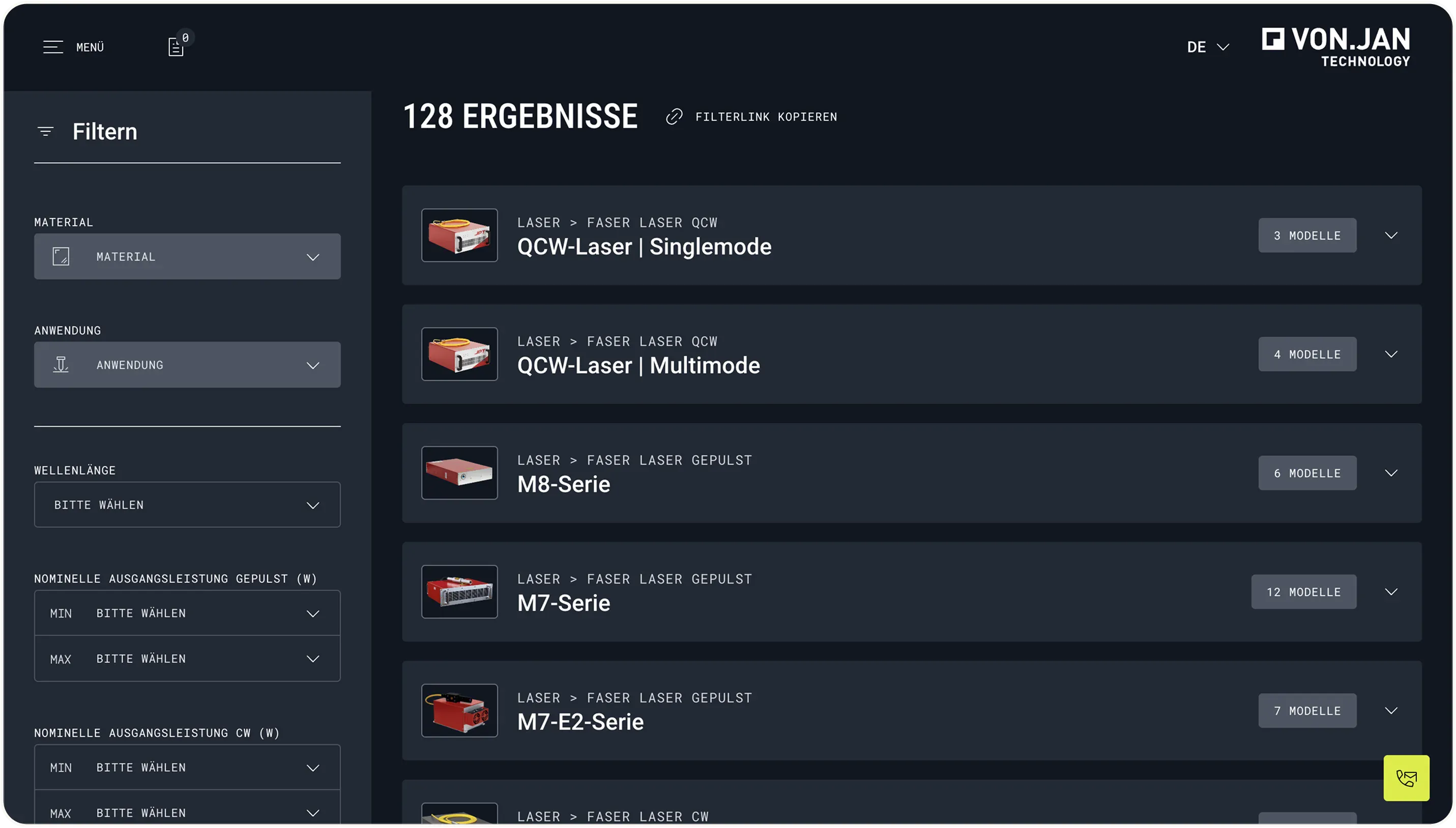Viewport: 1456px width, 828px height.
Task: Expand the QCW-Laser Singlemode row chevron
Action: 1391,235
